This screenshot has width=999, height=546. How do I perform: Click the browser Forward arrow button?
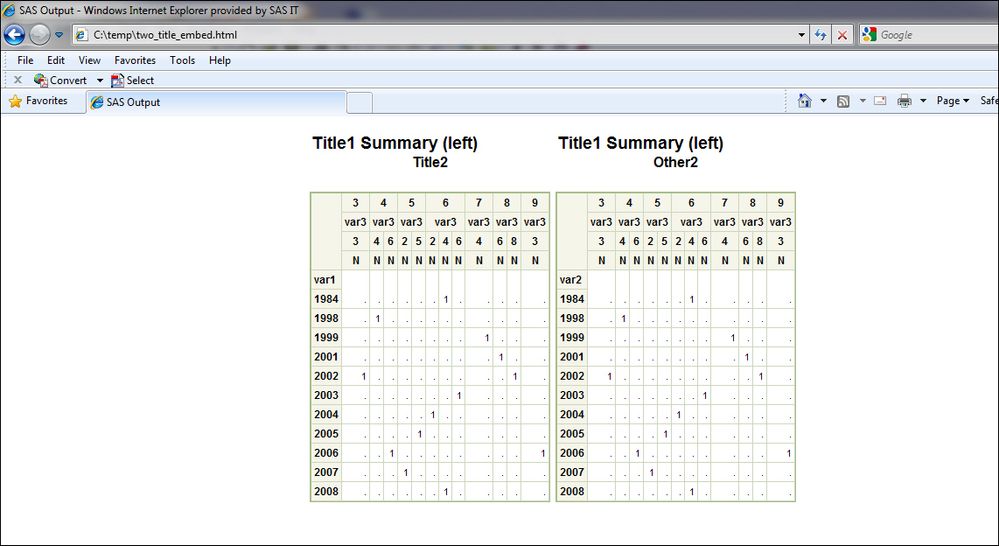pyautogui.click(x=40, y=34)
